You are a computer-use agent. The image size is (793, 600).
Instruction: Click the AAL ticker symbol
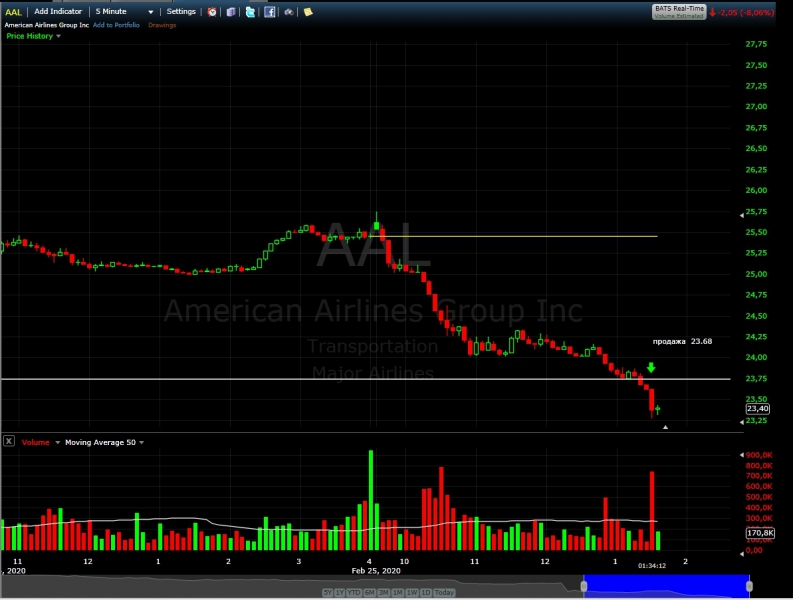(13, 12)
